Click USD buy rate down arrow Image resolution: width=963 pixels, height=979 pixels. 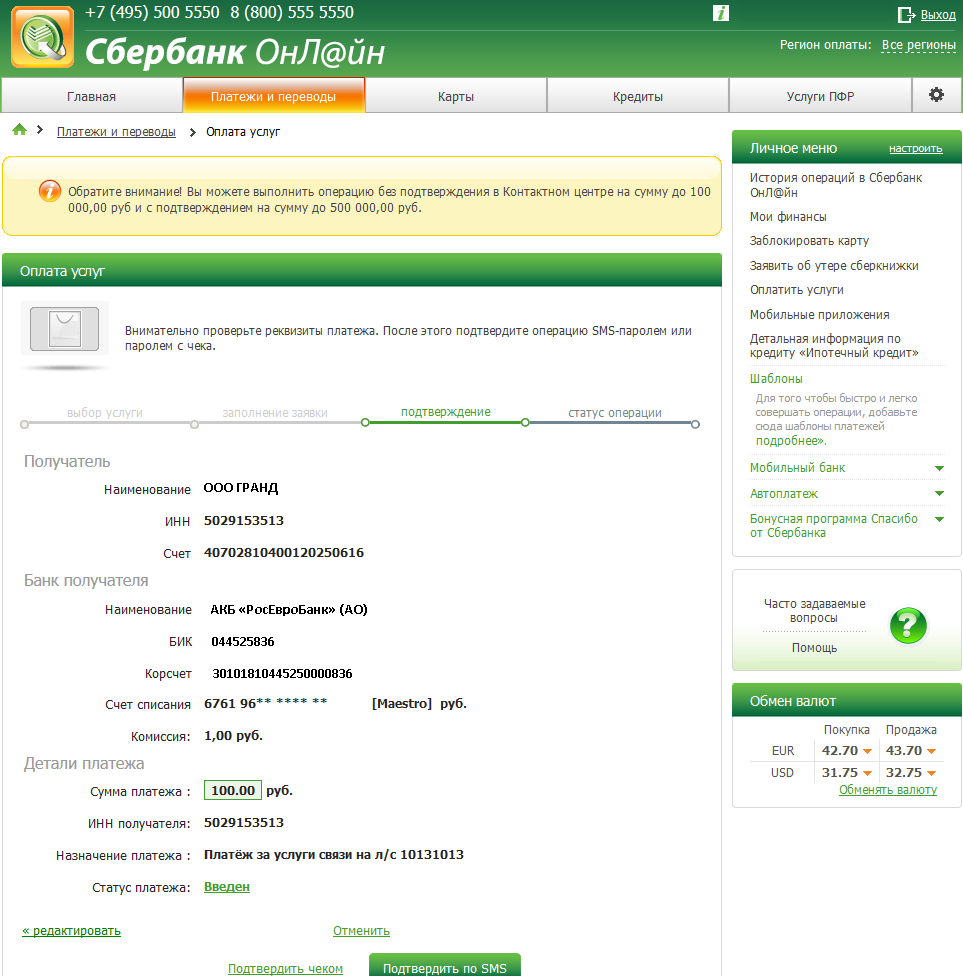click(867, 773)
